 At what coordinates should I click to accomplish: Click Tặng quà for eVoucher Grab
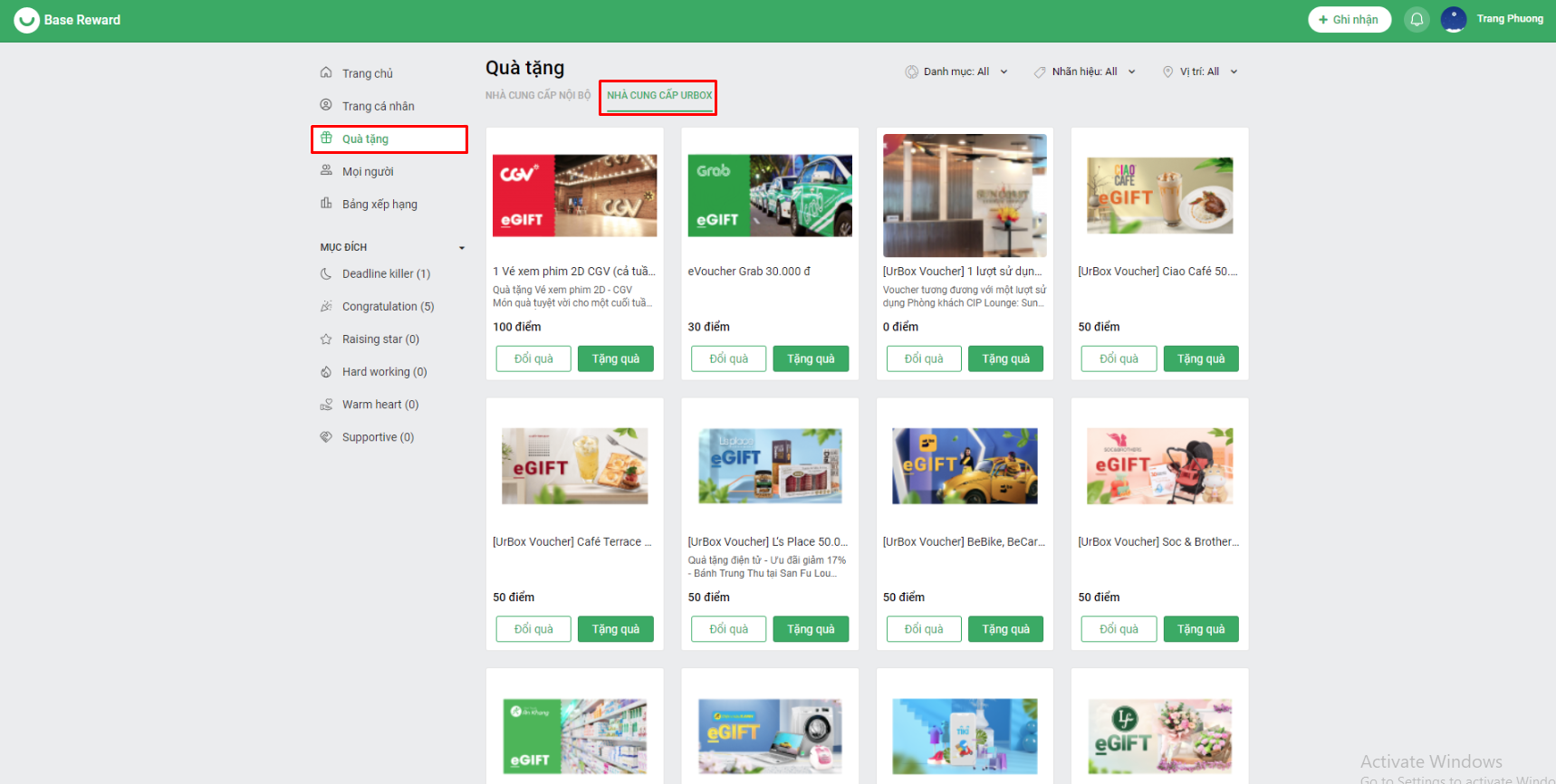point(811,359)
